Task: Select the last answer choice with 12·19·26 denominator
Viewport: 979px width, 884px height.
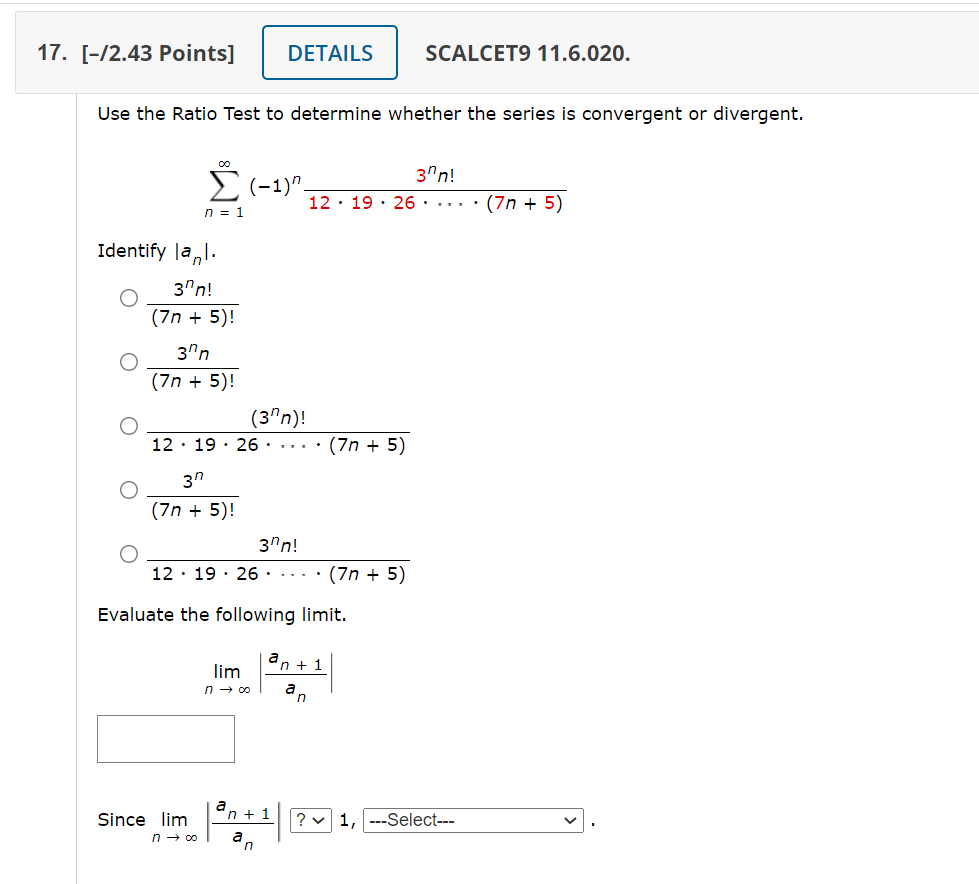Action: [129, 553]
